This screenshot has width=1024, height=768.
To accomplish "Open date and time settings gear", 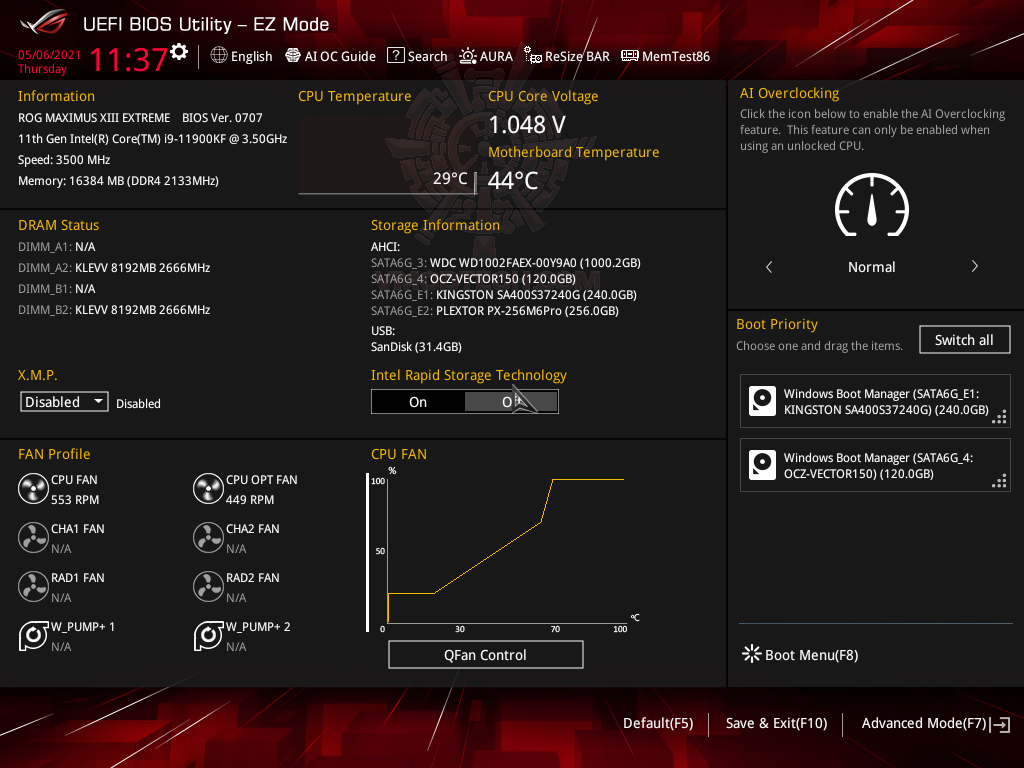I will (179, 52).
